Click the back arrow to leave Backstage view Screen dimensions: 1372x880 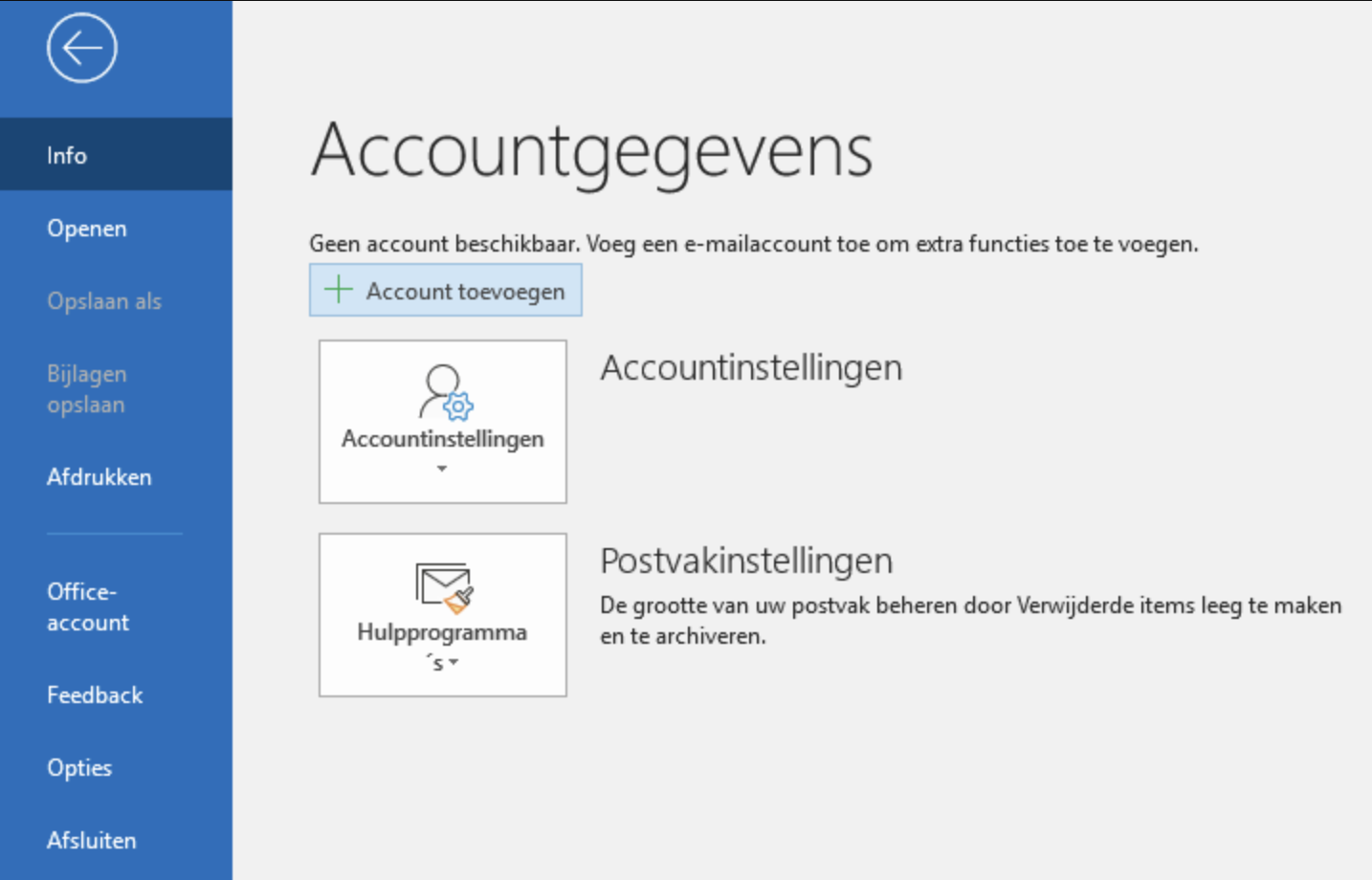[81, 47]
